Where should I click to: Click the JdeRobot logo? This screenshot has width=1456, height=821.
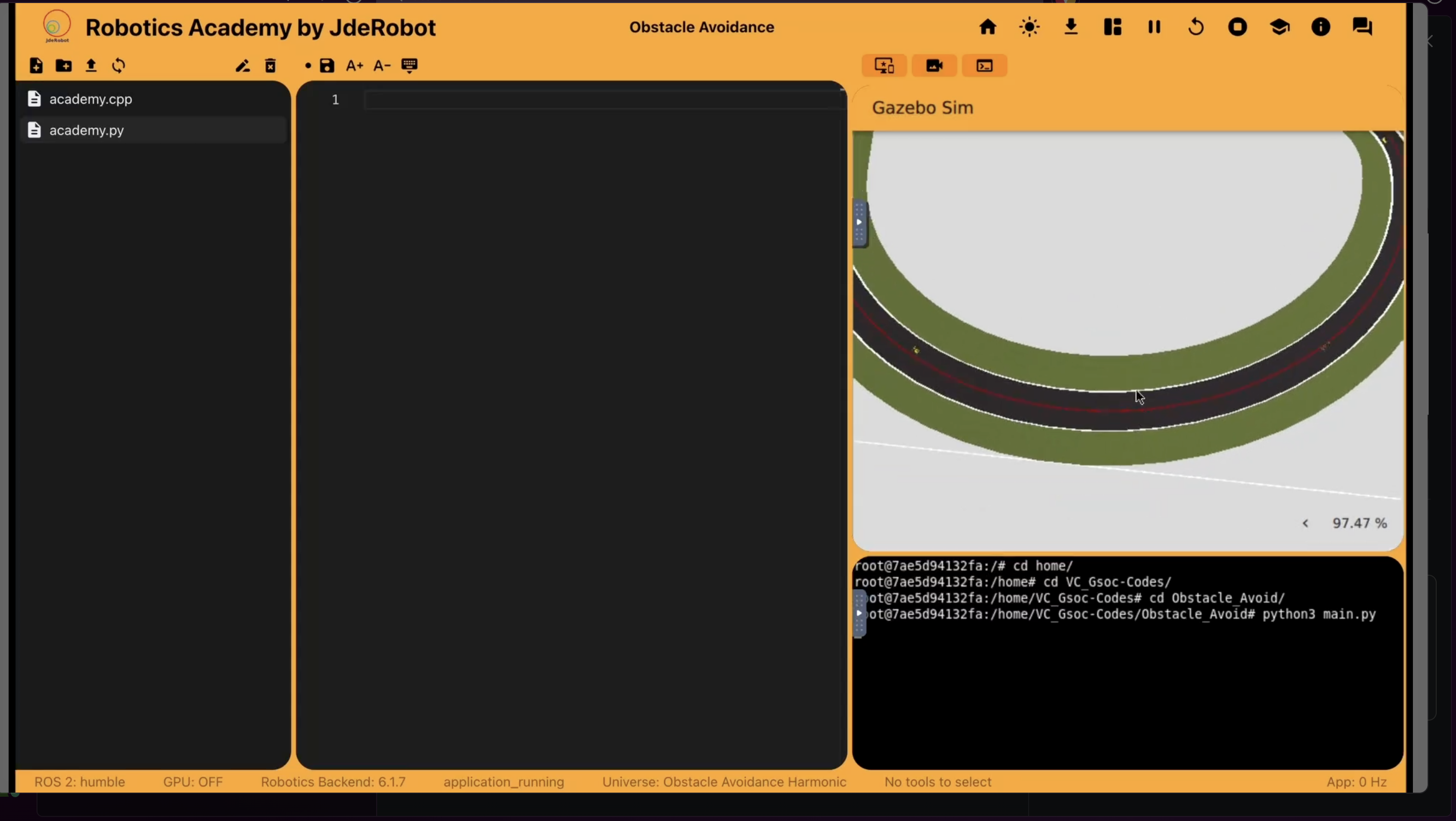(x=56, y=26)
